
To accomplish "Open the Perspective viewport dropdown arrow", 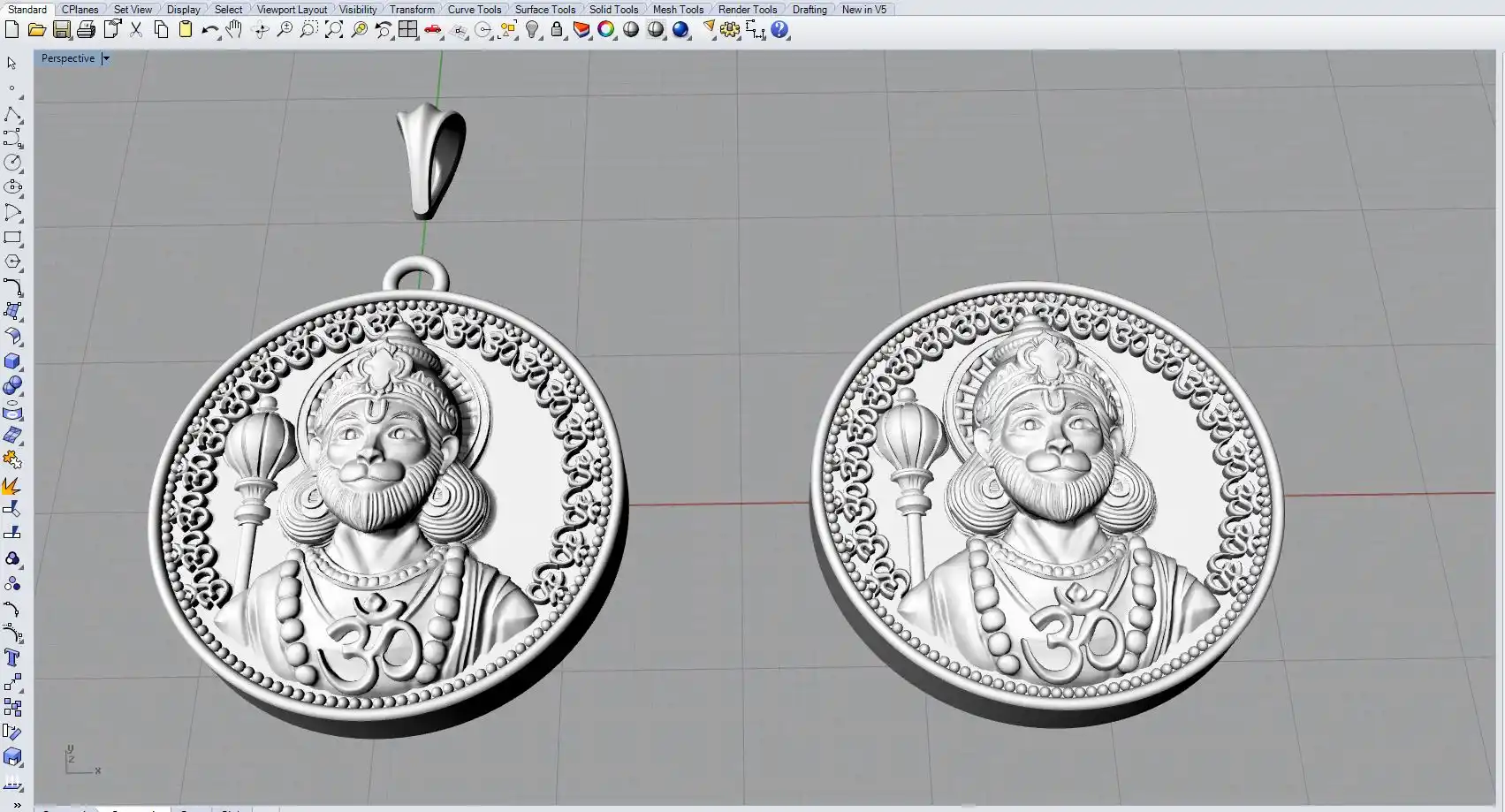I will (105, 58).
